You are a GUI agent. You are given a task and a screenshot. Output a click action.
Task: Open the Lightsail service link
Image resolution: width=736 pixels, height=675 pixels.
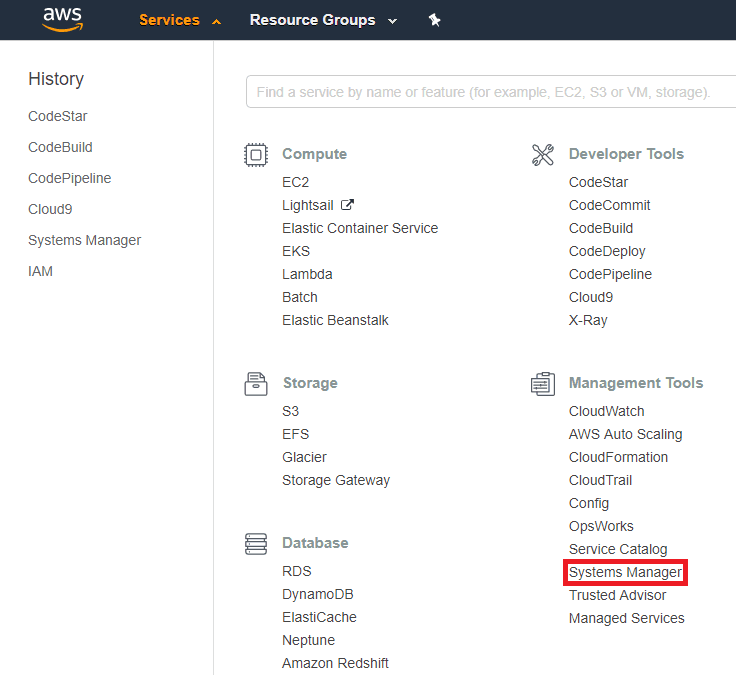click(x=307, y=205)
